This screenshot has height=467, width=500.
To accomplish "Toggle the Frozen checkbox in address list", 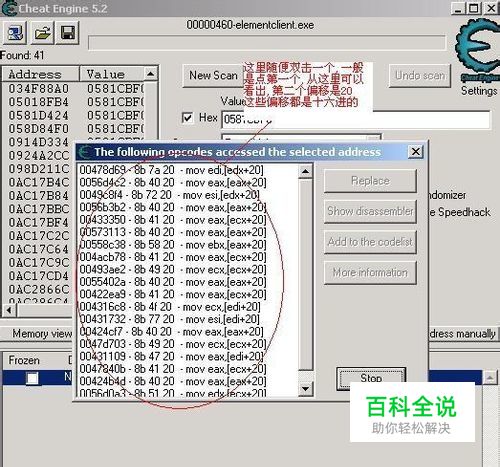I will click(32, 378).
